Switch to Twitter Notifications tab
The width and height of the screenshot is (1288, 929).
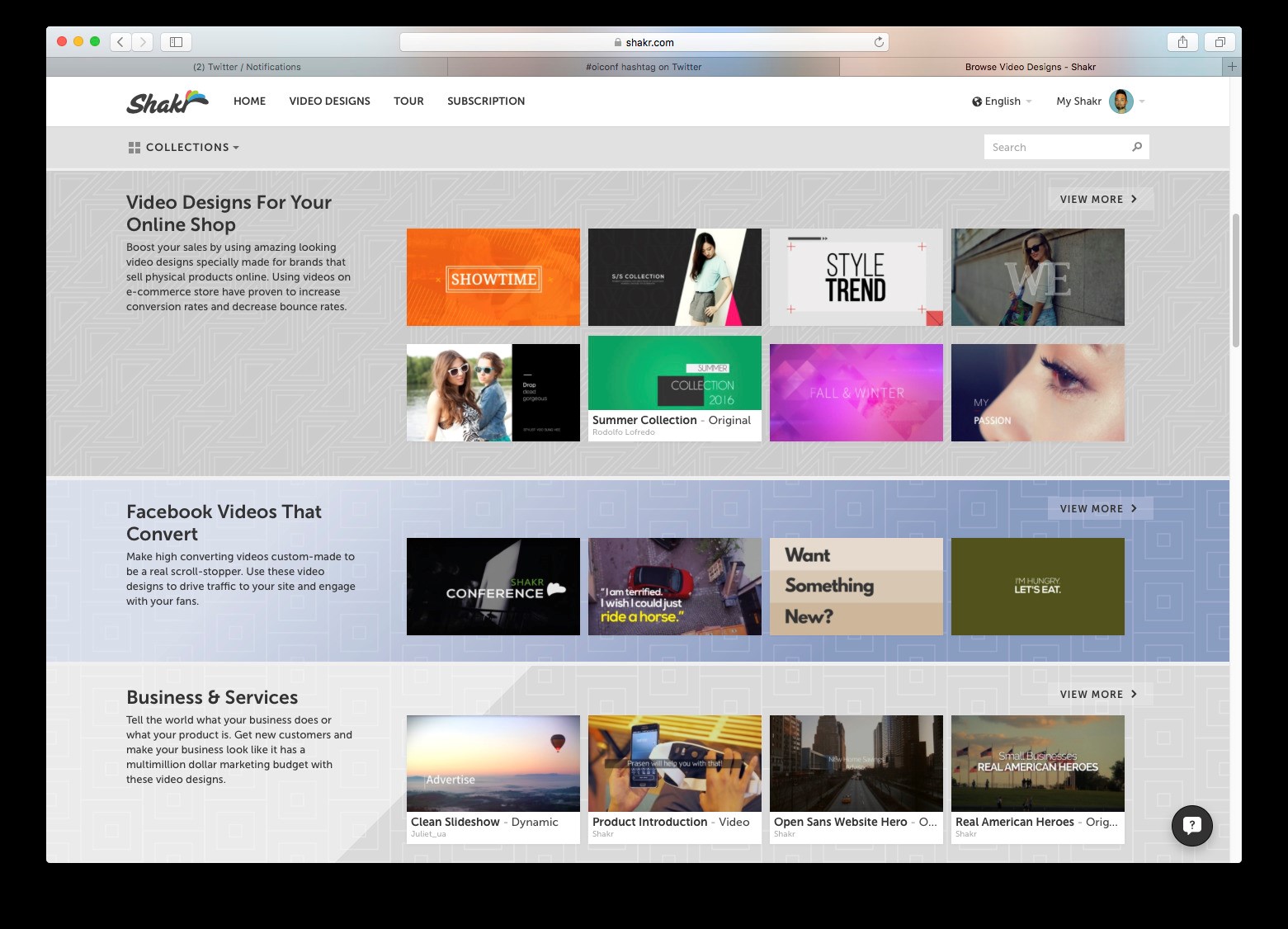pos(247,67)
